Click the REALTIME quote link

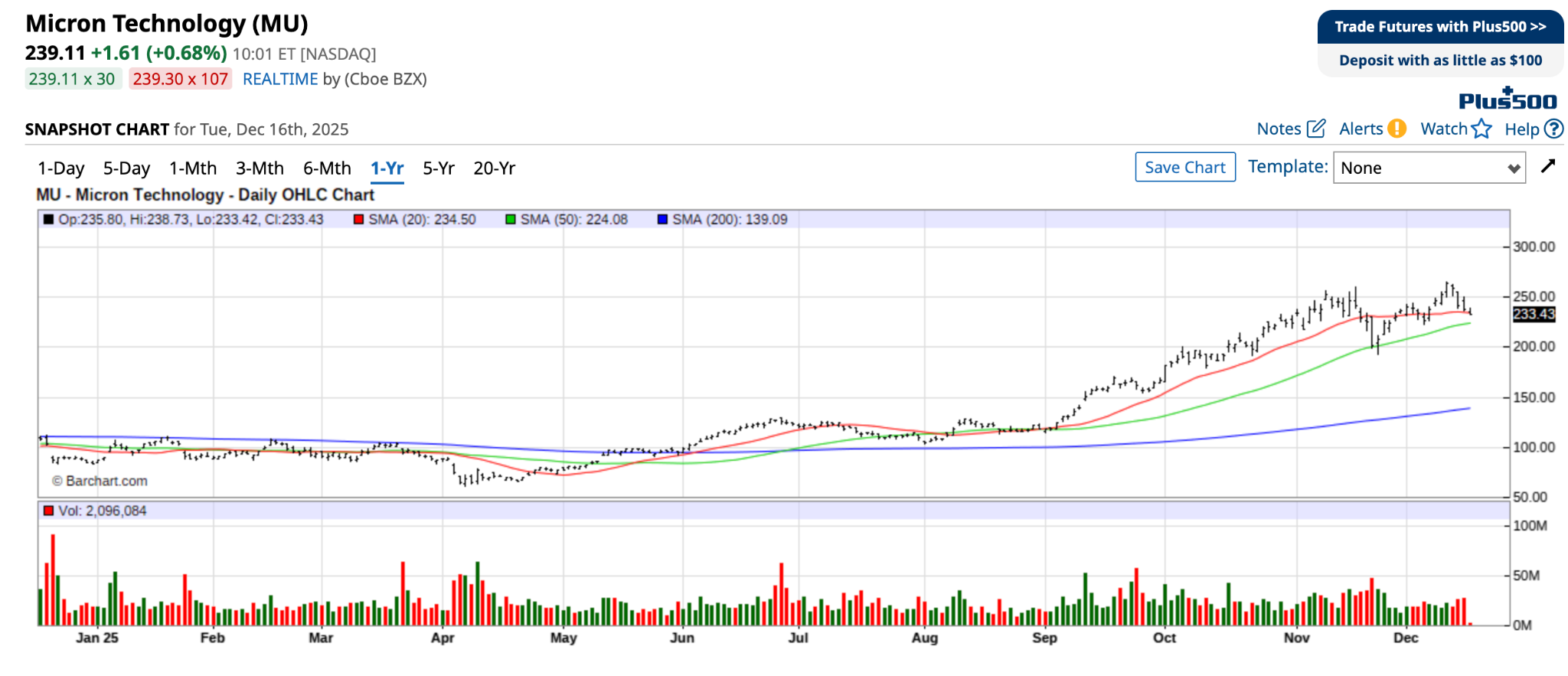click(x=280, y=79)
